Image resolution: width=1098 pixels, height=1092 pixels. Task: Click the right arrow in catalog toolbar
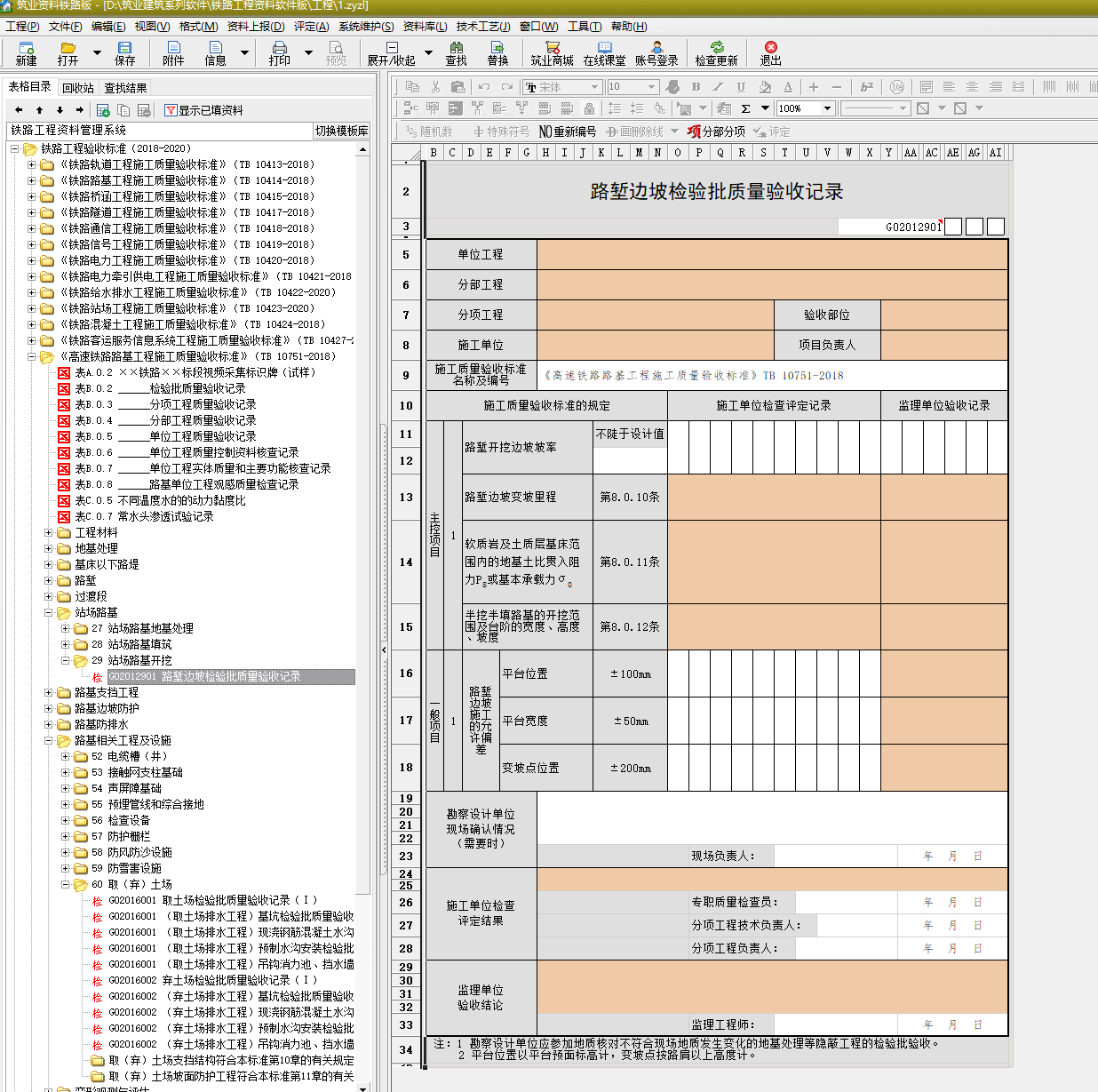[x=80, y=110]
